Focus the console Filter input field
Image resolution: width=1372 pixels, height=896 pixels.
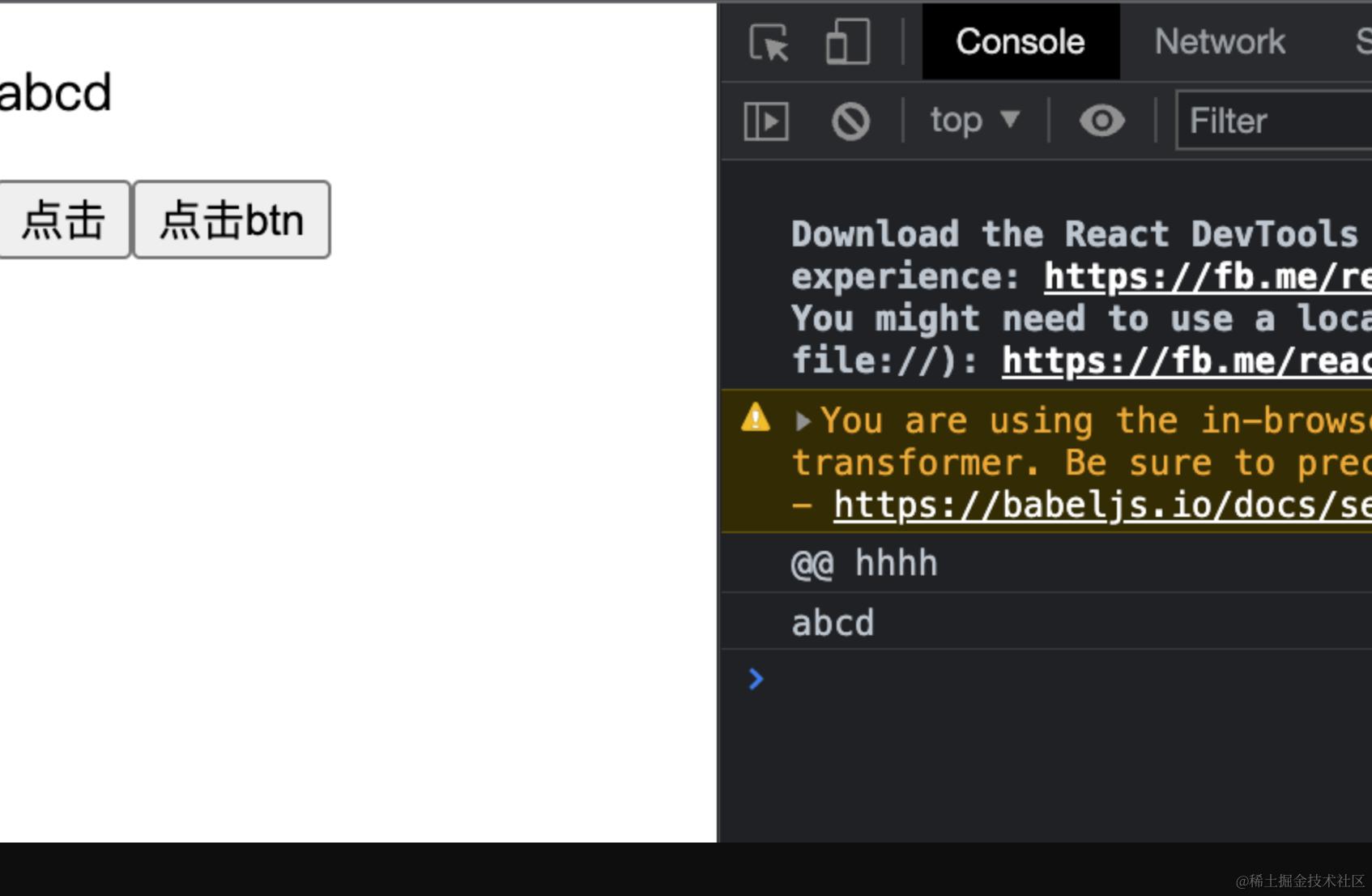pos(1274,121)
